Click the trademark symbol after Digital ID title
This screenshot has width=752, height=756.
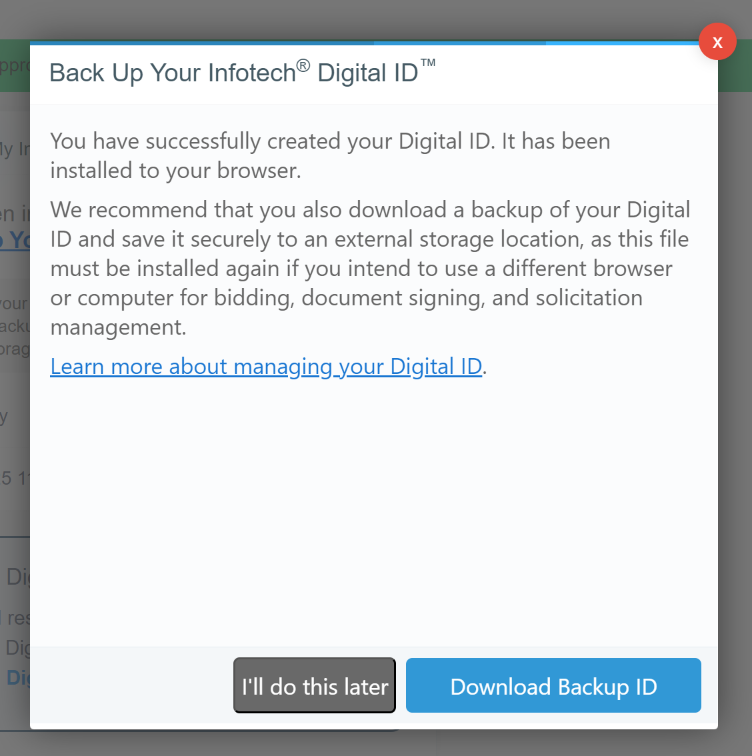click(428, 64)
